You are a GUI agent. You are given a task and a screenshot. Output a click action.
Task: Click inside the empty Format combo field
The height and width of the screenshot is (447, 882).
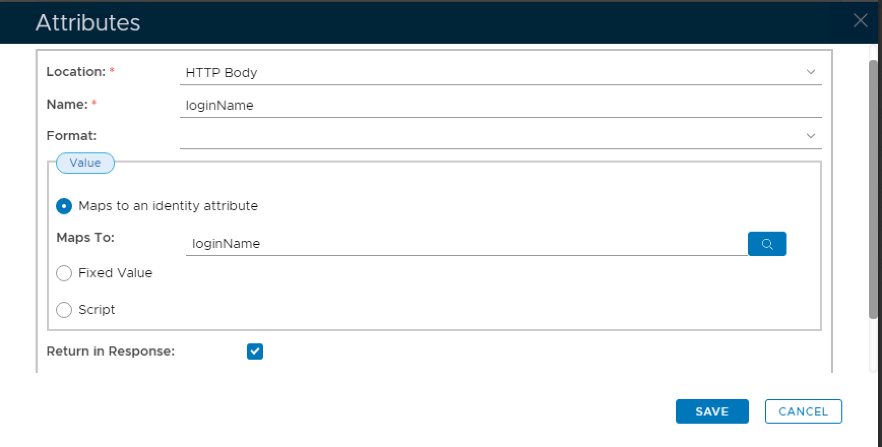(x=490, y=135)
